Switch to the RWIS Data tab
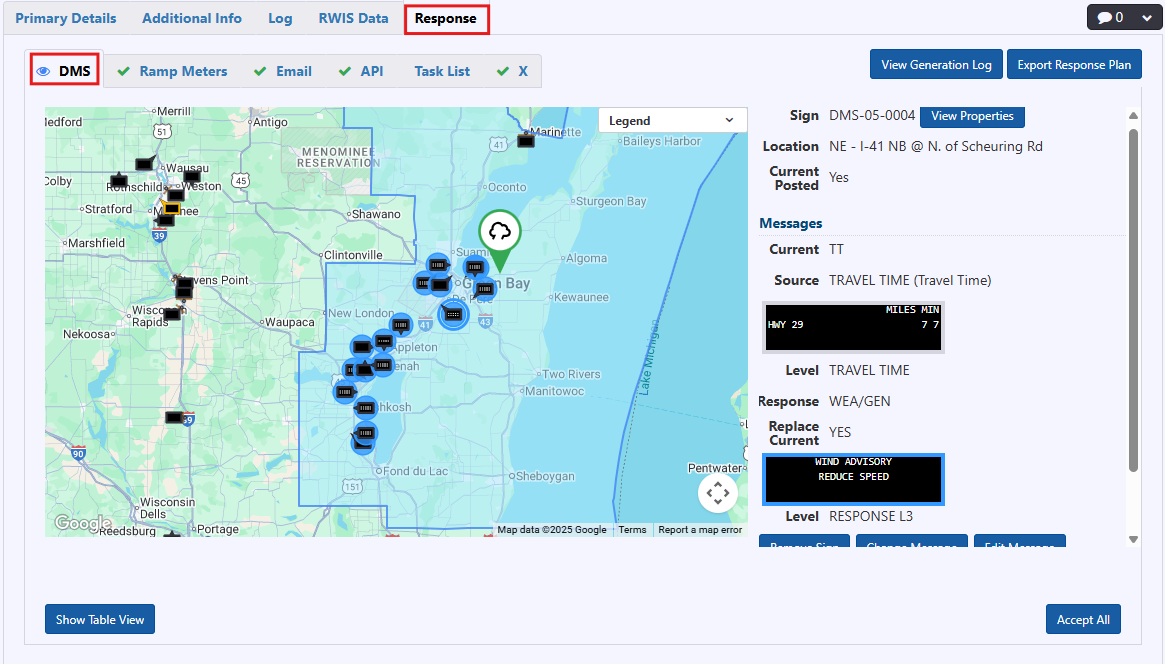The height and width of the screenshot is (664, 1165). tap(353, 18)
